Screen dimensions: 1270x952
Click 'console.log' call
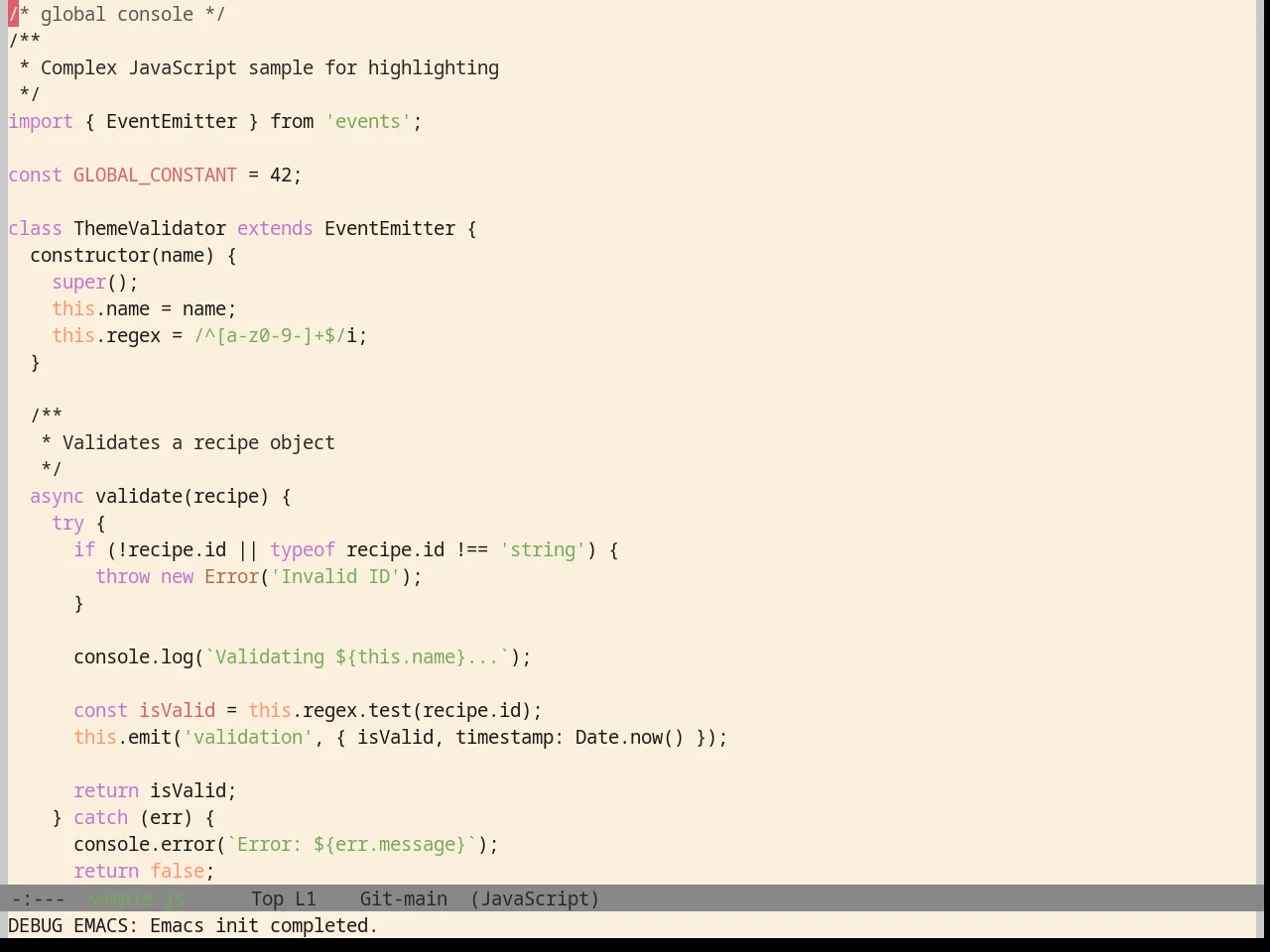pos(133,657)
